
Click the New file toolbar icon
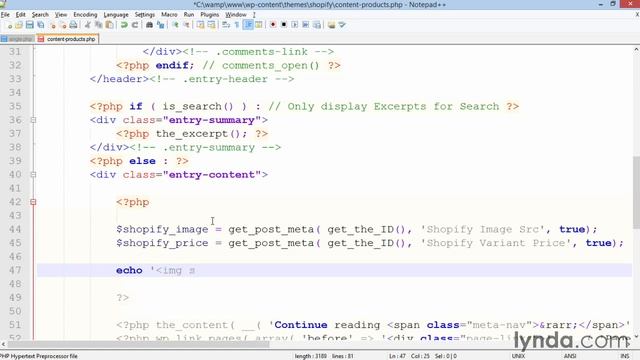point(9,25)
